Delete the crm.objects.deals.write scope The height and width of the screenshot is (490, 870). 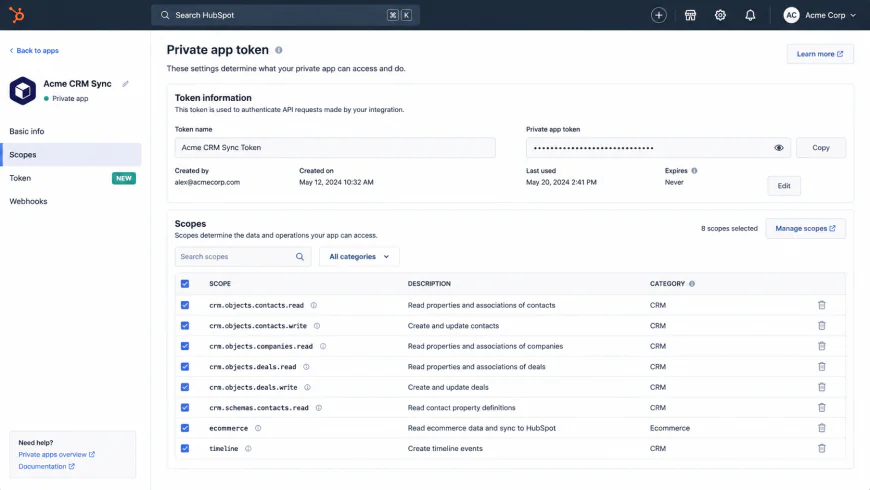[822, 387]
